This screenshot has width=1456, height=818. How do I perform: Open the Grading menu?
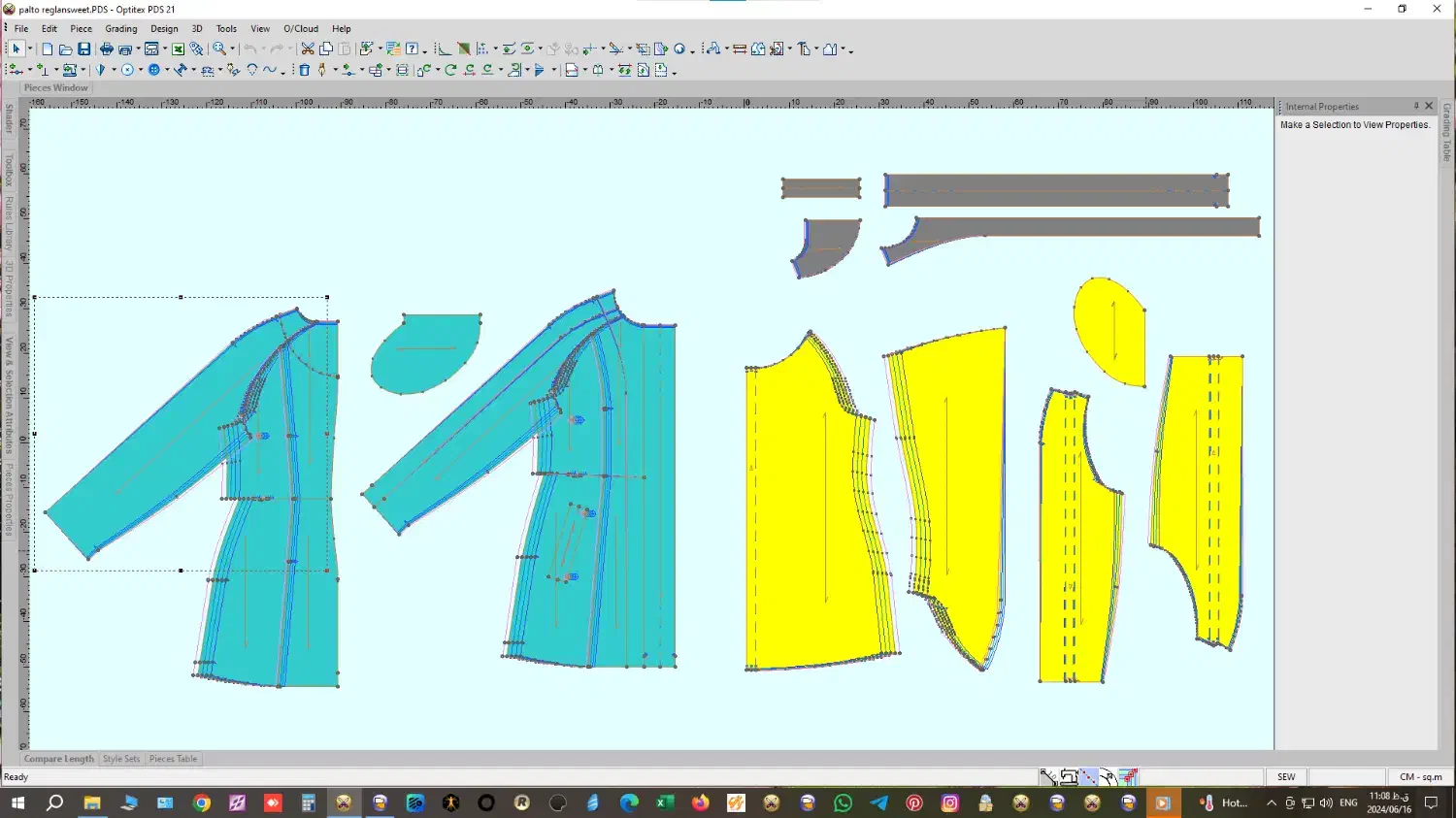click(121, 29)
